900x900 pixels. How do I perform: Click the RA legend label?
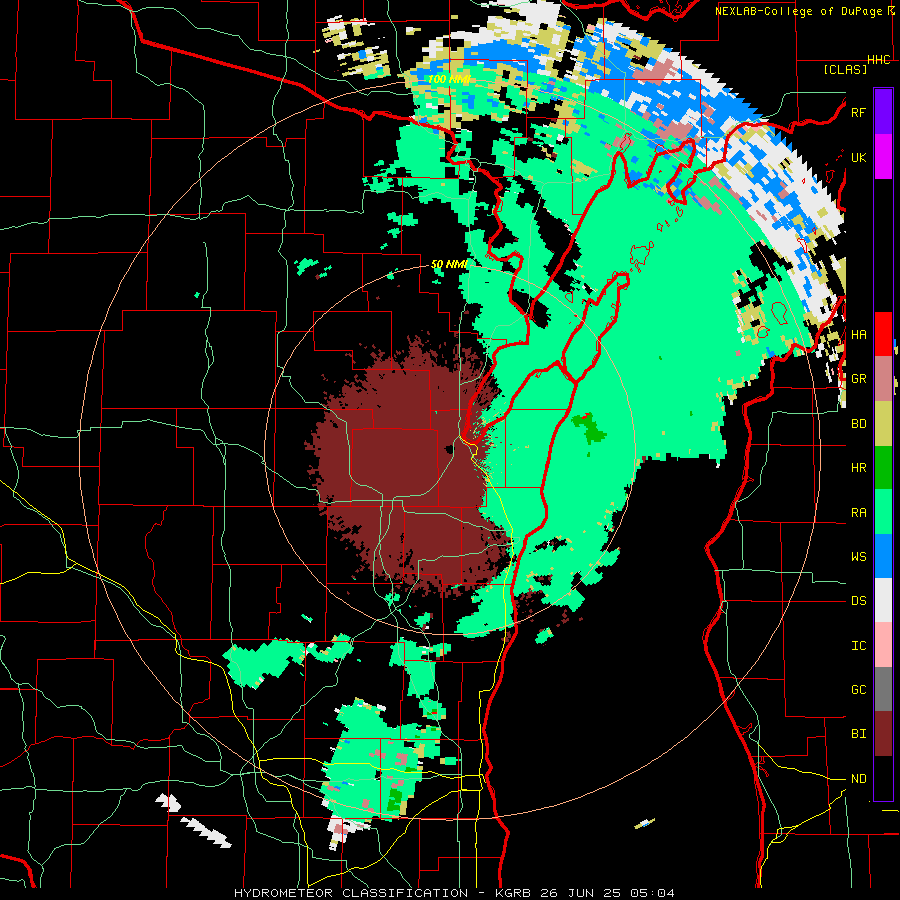pos(858,513)
